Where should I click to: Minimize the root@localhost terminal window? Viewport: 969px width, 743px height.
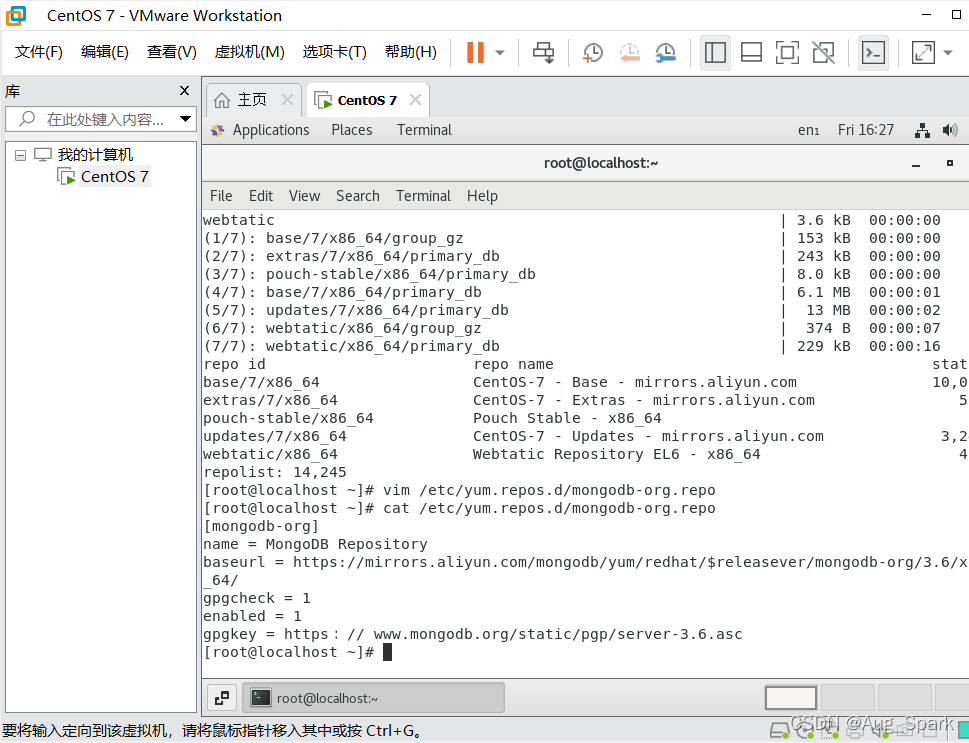(x=916, y=164)
